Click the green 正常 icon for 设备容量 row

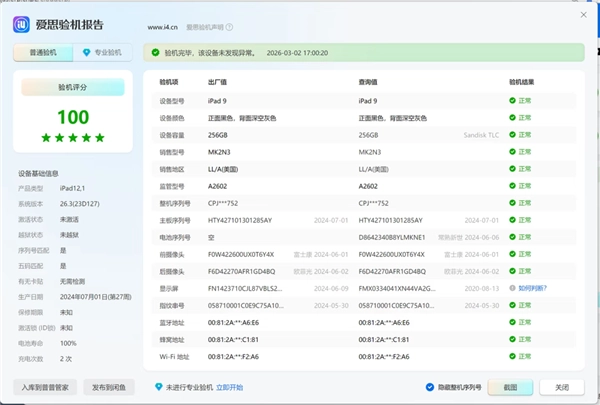[x=512, y=135]
